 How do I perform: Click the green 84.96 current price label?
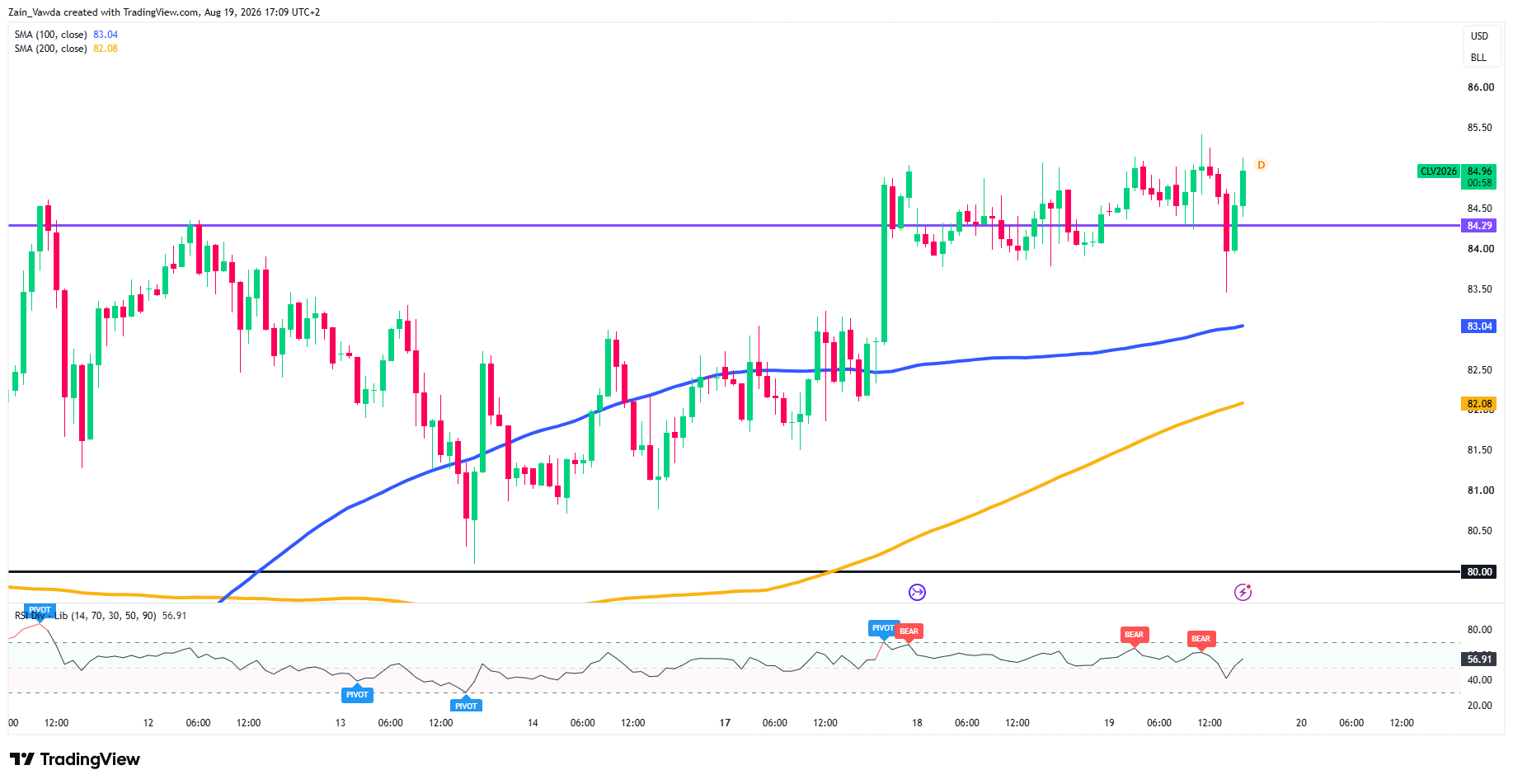click(1480, 171)
